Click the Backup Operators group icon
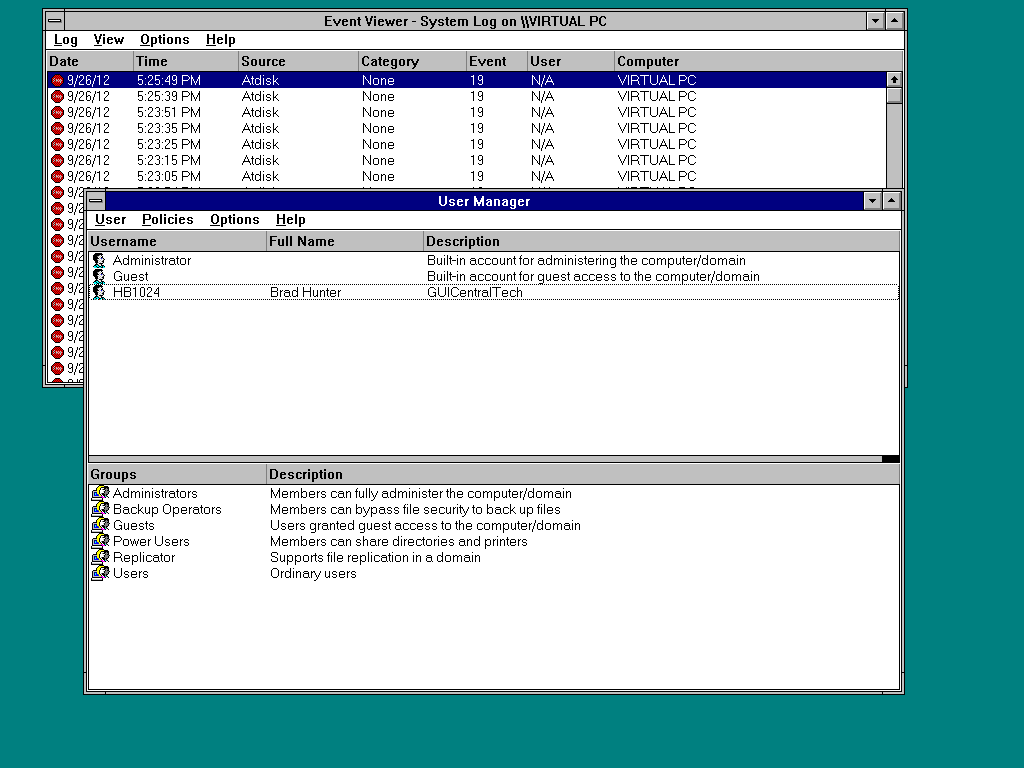Viewport: 1024px width, 768px height. [x=100, y=509]
